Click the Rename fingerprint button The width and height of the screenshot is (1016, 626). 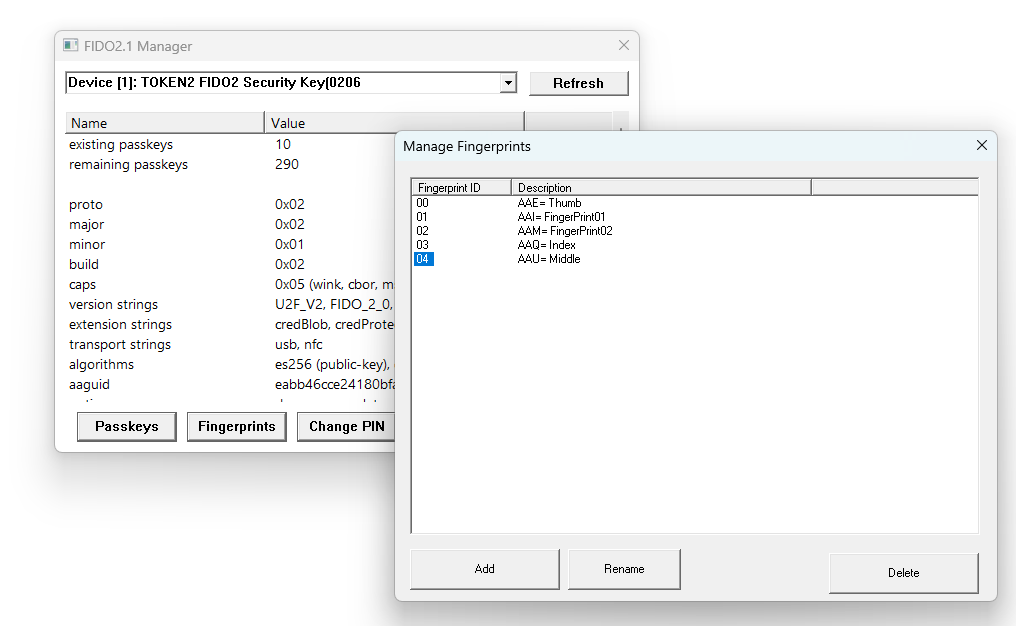coord(624,568)
